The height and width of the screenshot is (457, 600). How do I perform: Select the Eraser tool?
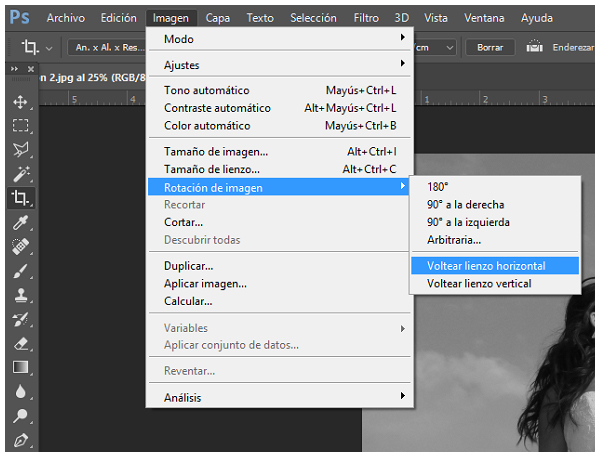coord(19,343)
